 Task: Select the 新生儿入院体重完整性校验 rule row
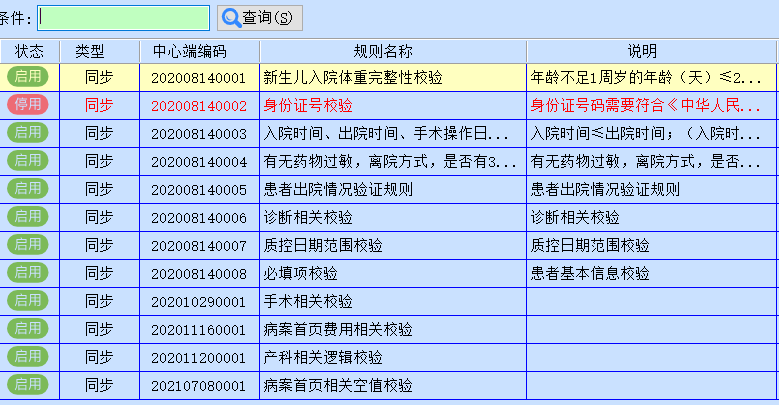[352, 77]
